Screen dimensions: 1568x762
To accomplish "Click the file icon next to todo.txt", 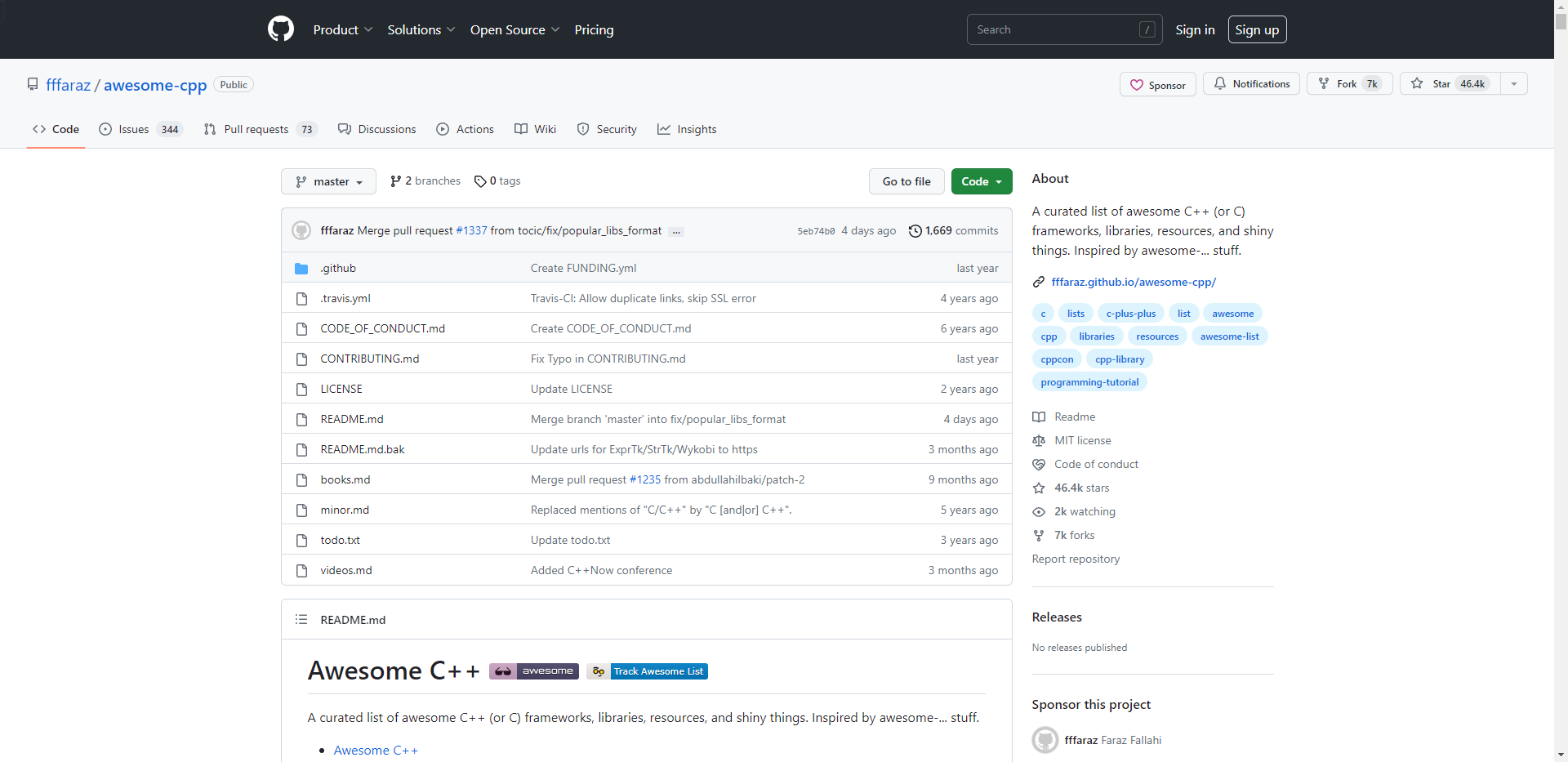I will point(301,541).
